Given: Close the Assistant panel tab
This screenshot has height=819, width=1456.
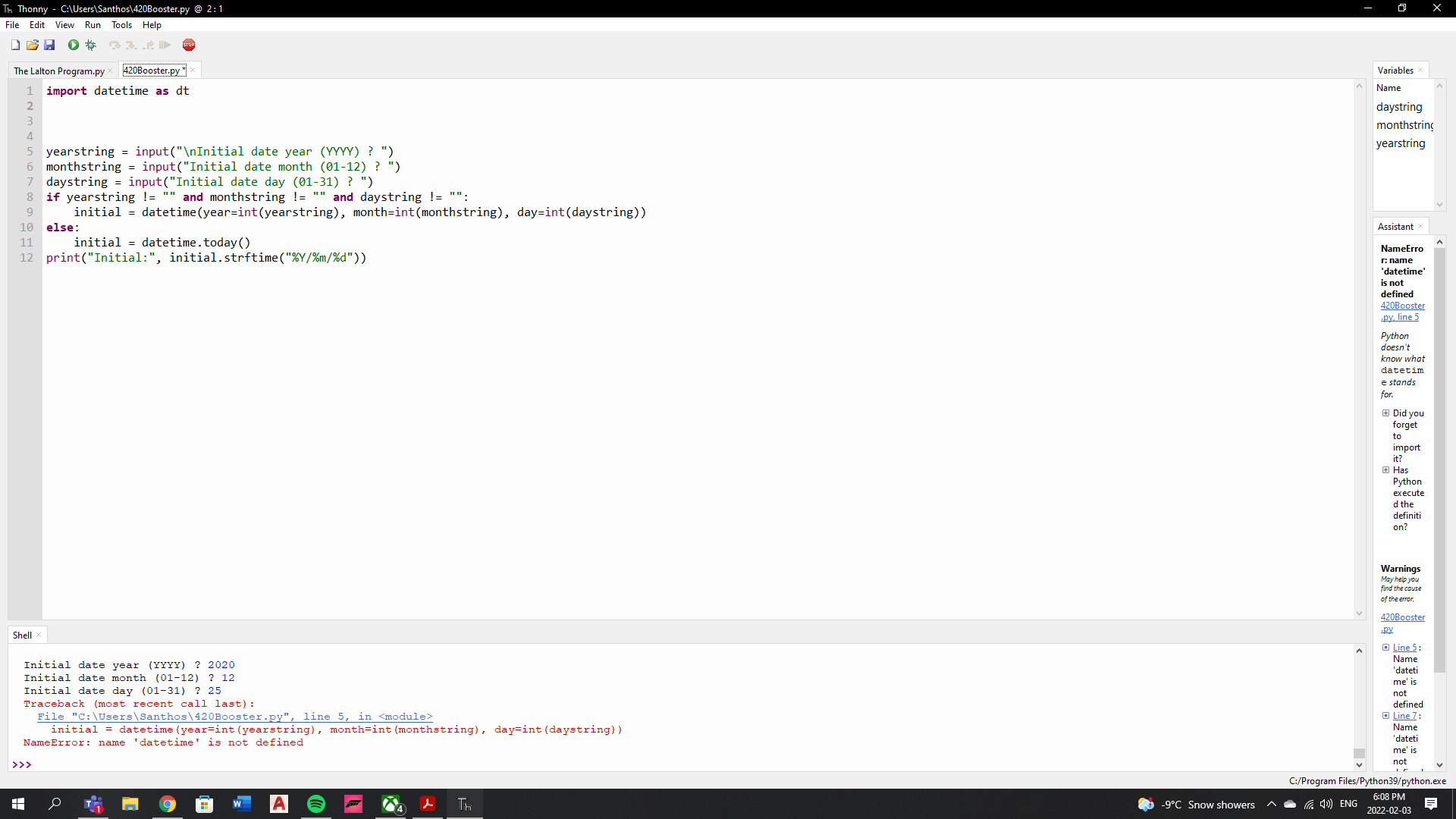Looking at the screenshot, I should click(x=1420, y=227).
